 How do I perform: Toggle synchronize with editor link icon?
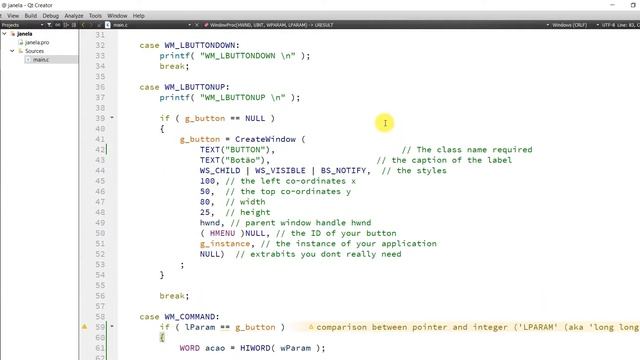[58, 25]
